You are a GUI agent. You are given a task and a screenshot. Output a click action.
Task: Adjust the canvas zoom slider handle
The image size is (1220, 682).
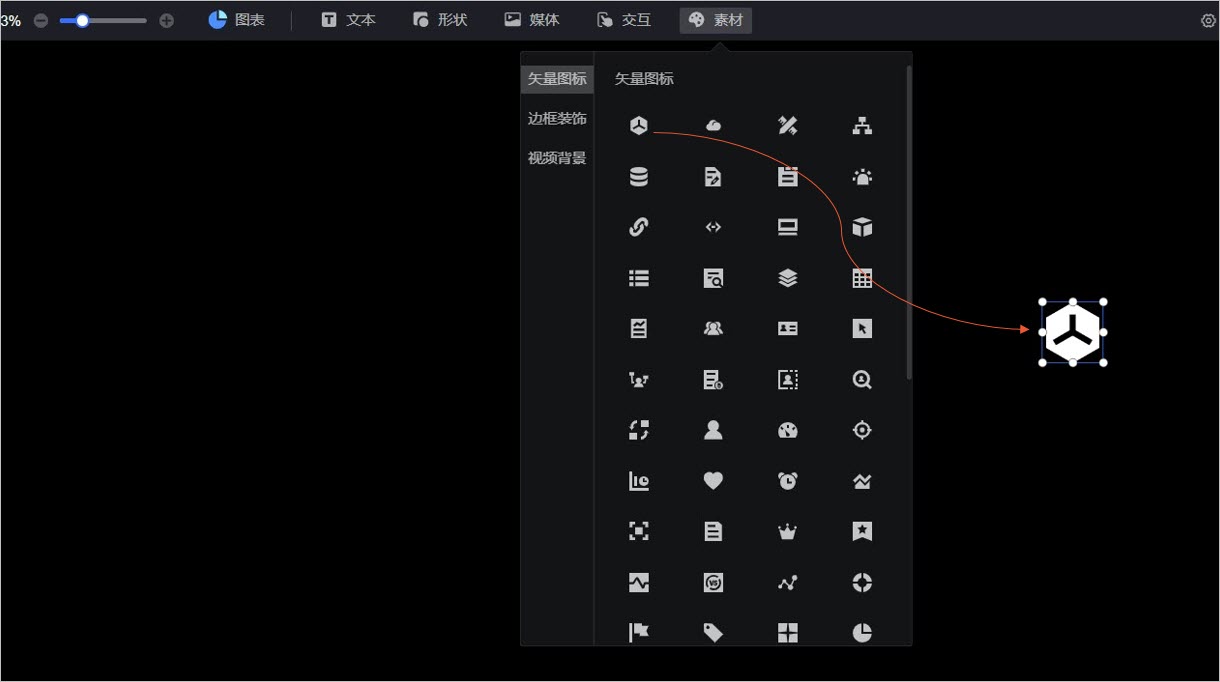coord(83,20)
